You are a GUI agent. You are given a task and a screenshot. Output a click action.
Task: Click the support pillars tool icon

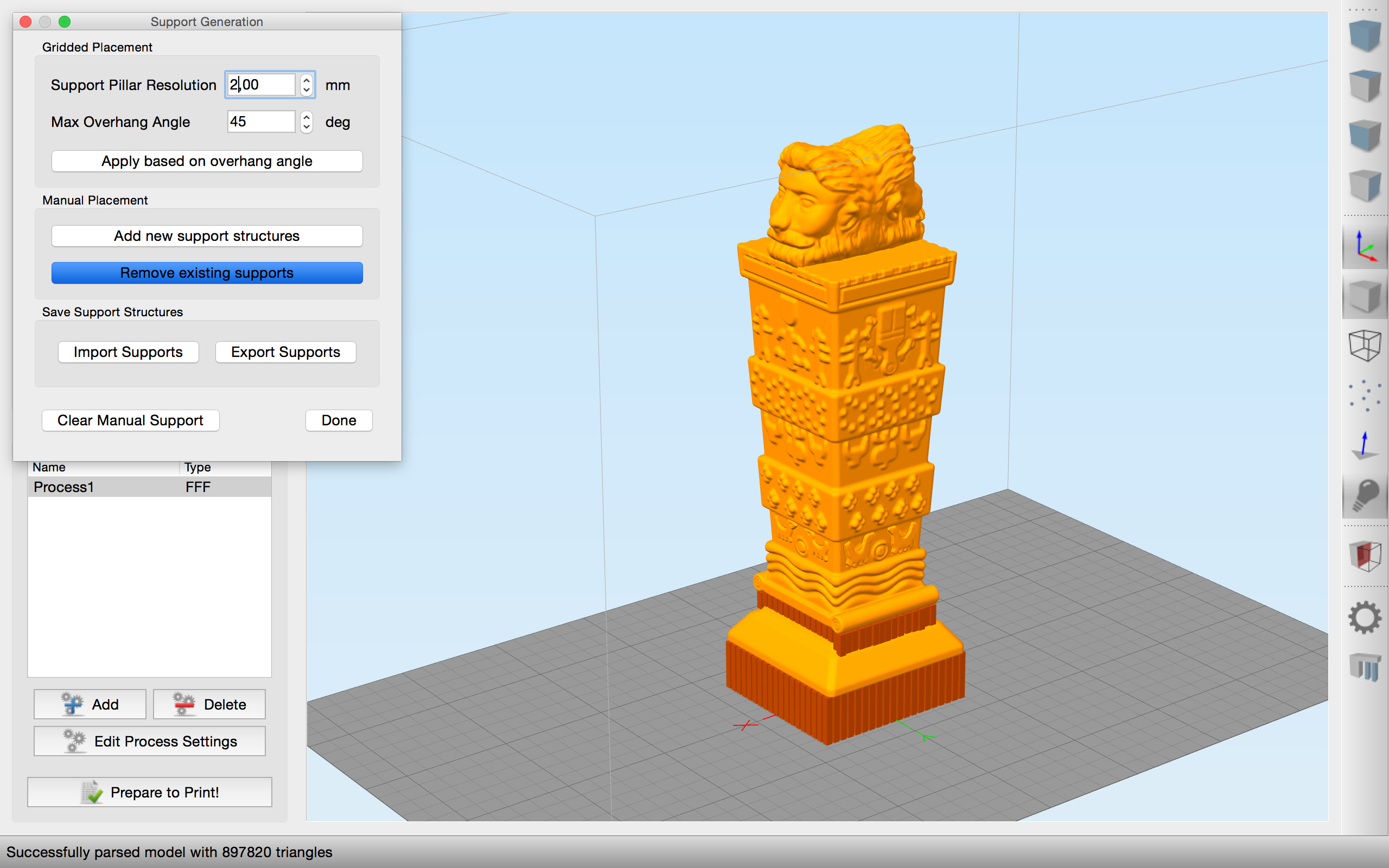(x=1365, y=667)
